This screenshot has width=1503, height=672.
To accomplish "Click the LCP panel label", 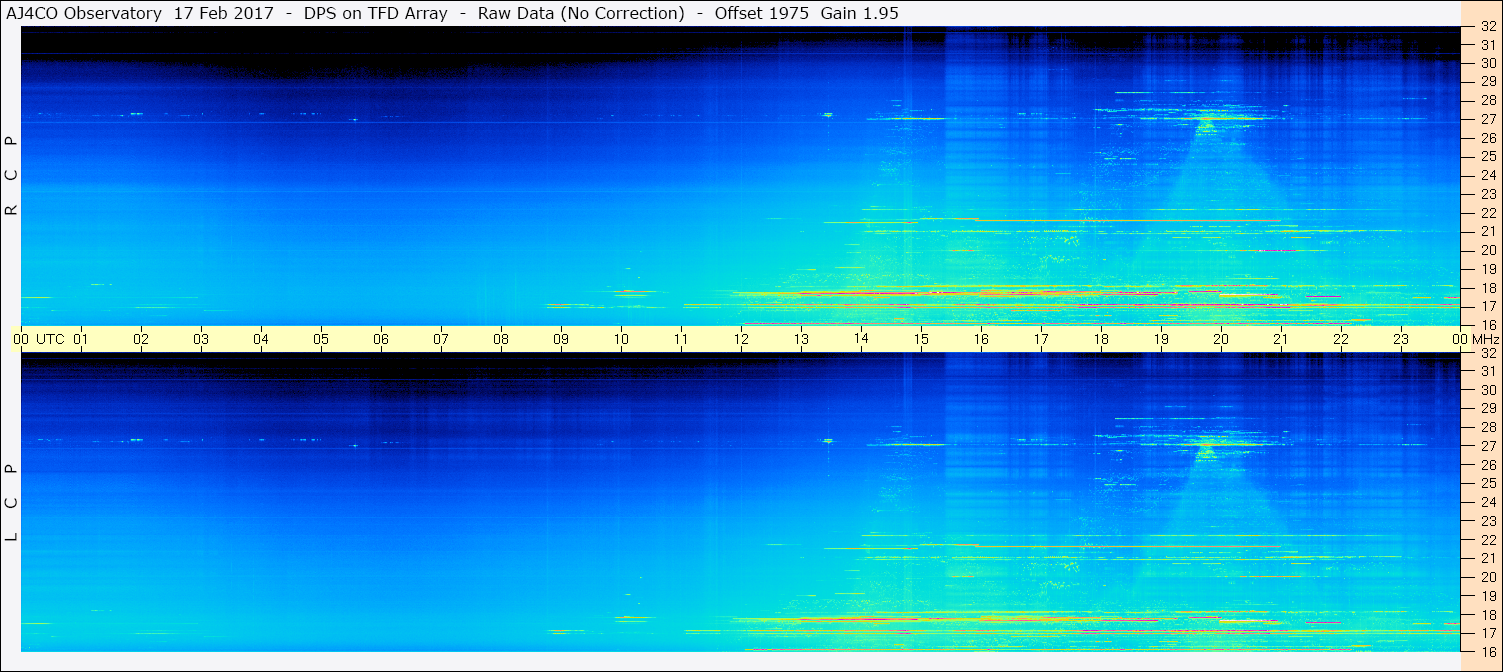I will (11, 503).
